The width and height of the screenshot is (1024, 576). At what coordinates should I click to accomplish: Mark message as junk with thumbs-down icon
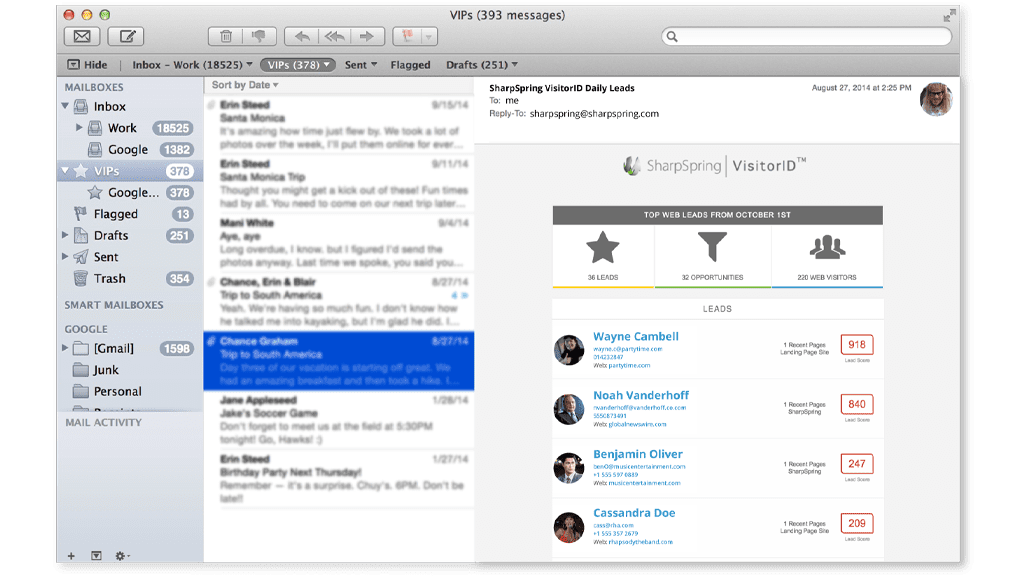[259, 37]
